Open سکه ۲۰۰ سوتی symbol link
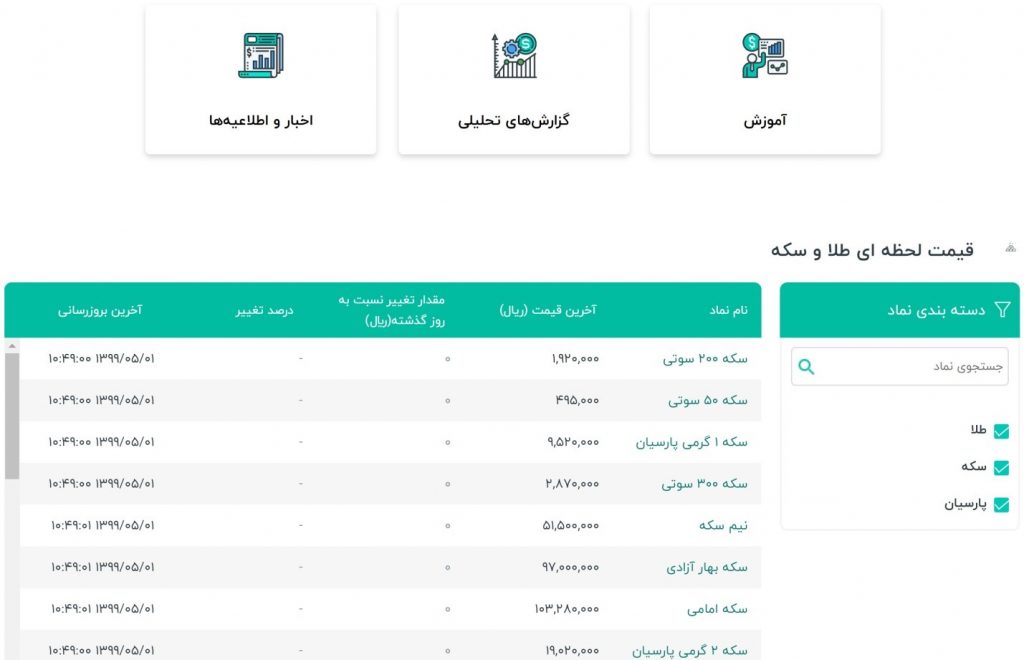 [x=705, y=358]
